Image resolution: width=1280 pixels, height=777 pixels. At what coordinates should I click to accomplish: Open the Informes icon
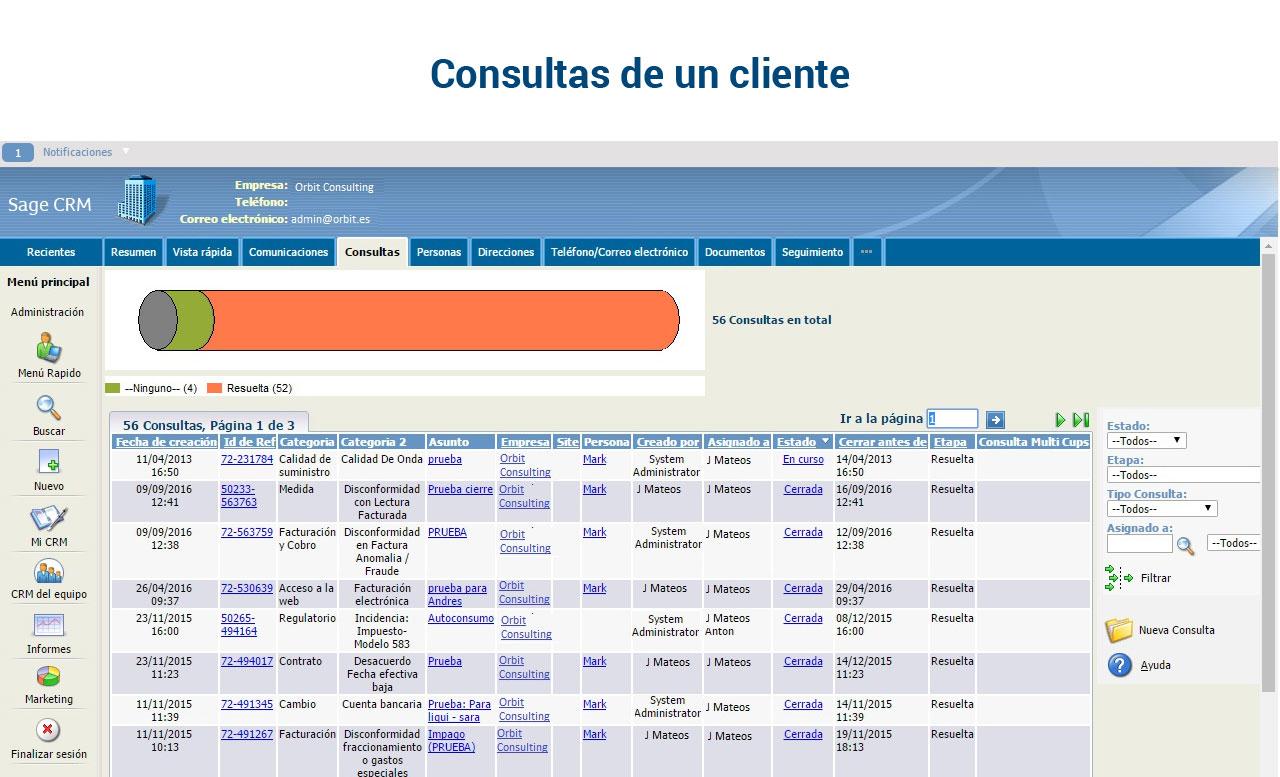(x=49, y=626)
